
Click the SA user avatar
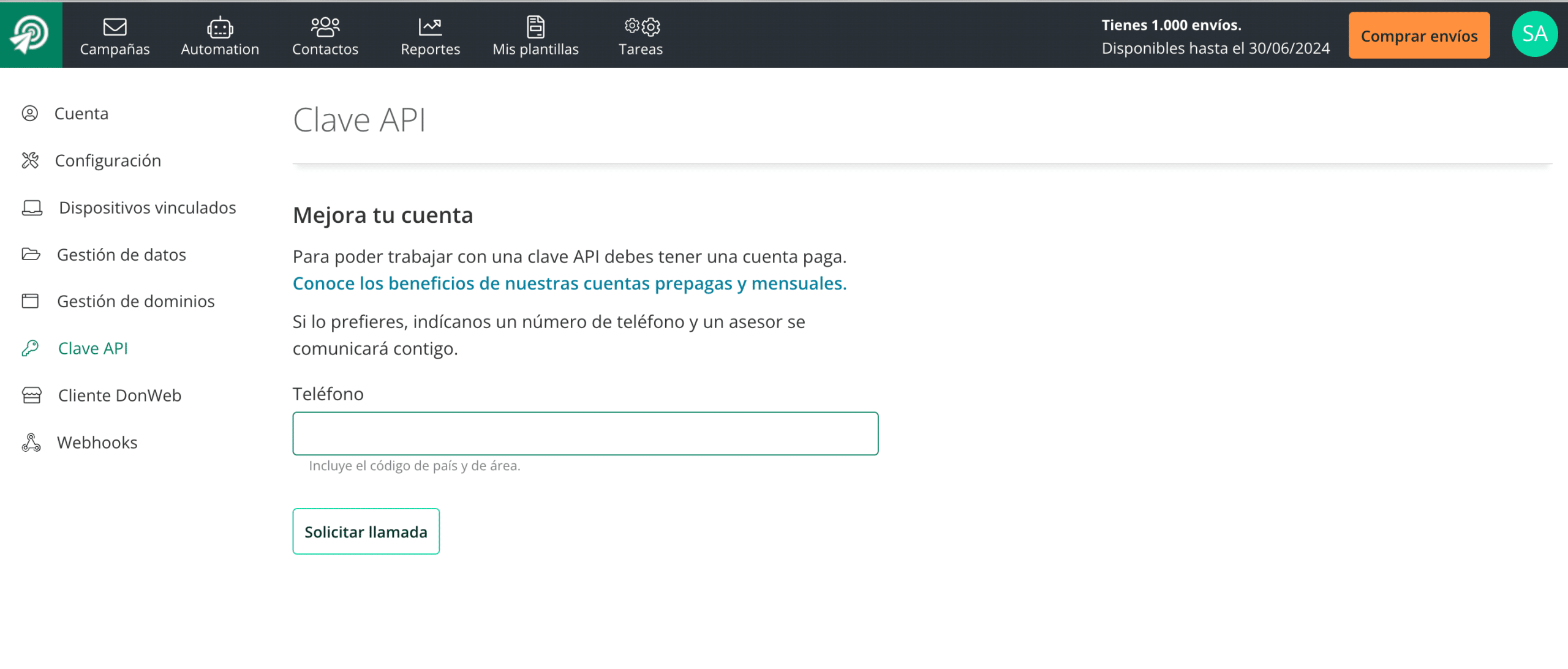[1534, 34]
